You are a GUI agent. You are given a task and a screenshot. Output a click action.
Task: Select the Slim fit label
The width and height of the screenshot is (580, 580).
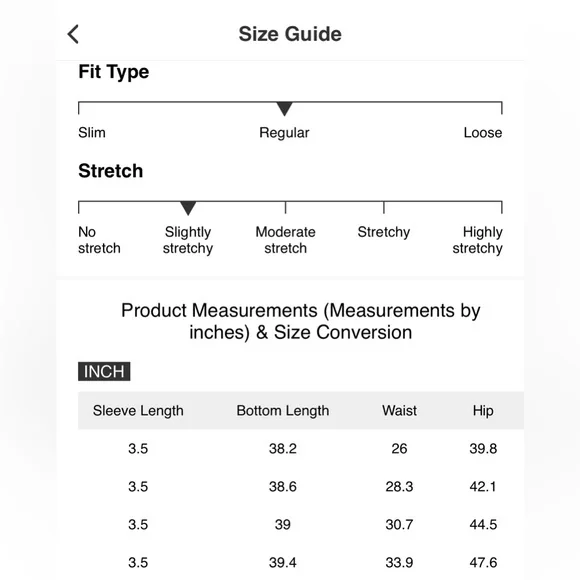[92, 132]
